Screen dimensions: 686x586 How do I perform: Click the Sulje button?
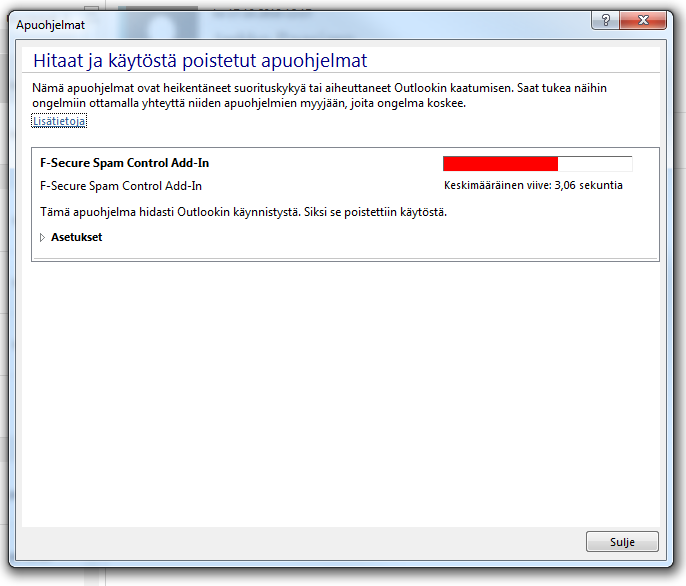622,542
